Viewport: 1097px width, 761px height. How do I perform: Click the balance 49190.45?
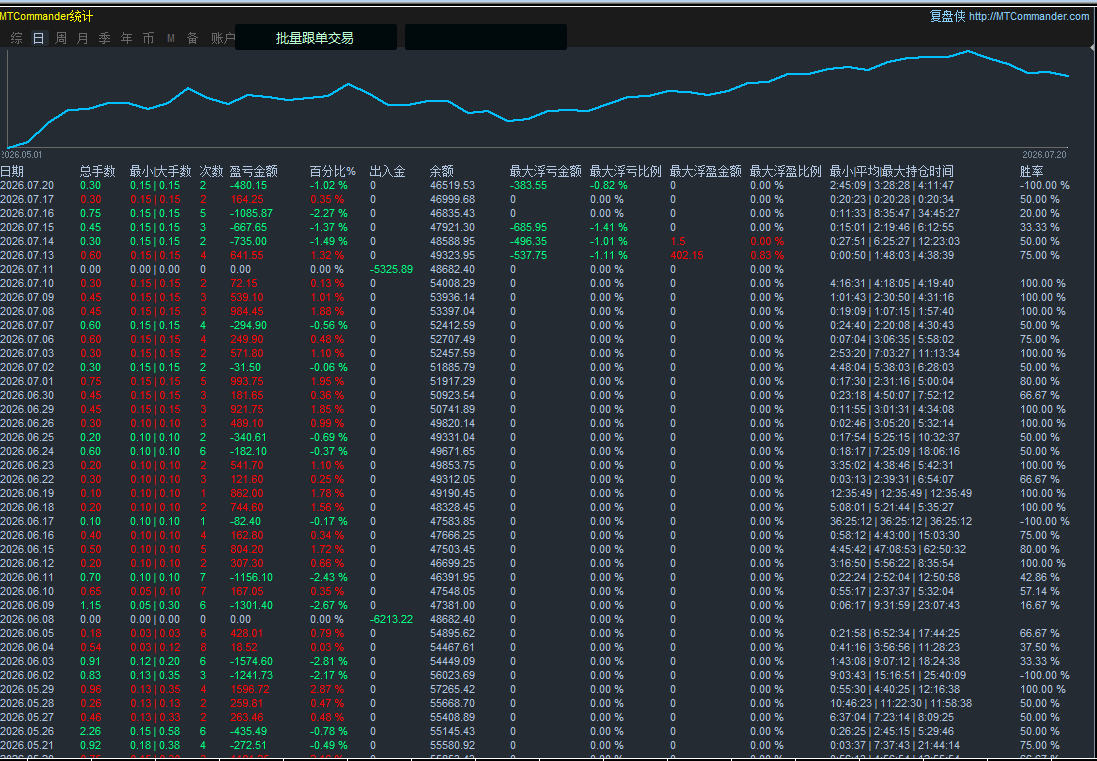click(452, 493)
